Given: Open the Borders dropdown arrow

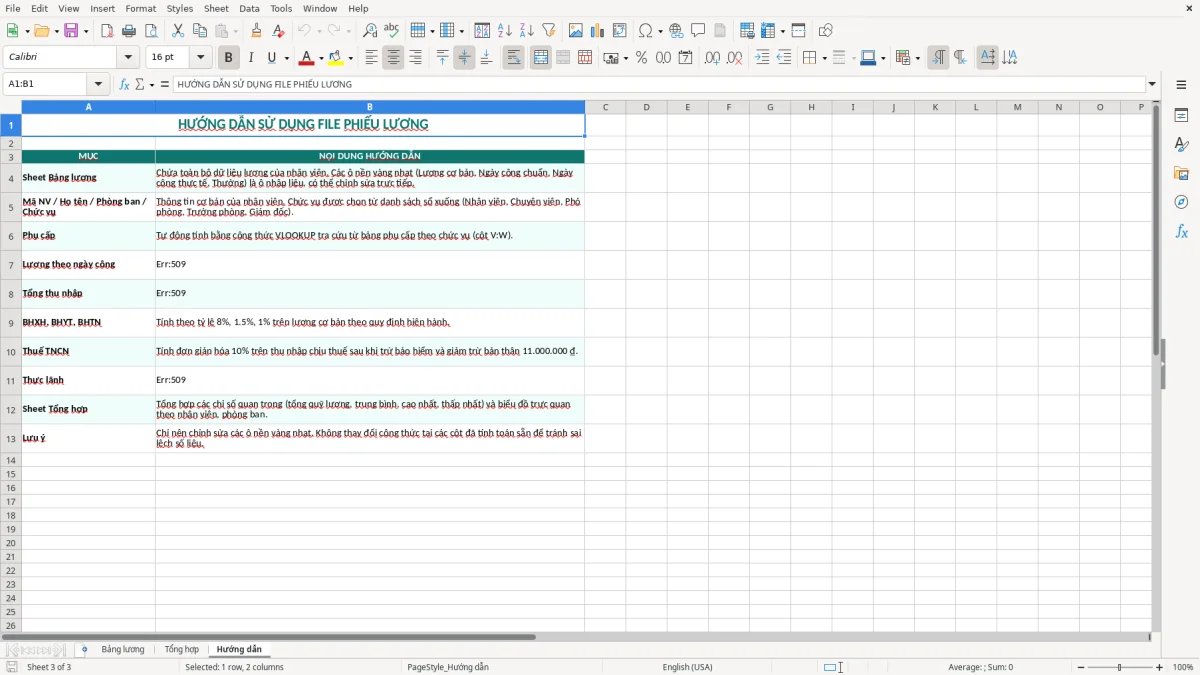Looking at the screenshot, I should pos(823,58).
